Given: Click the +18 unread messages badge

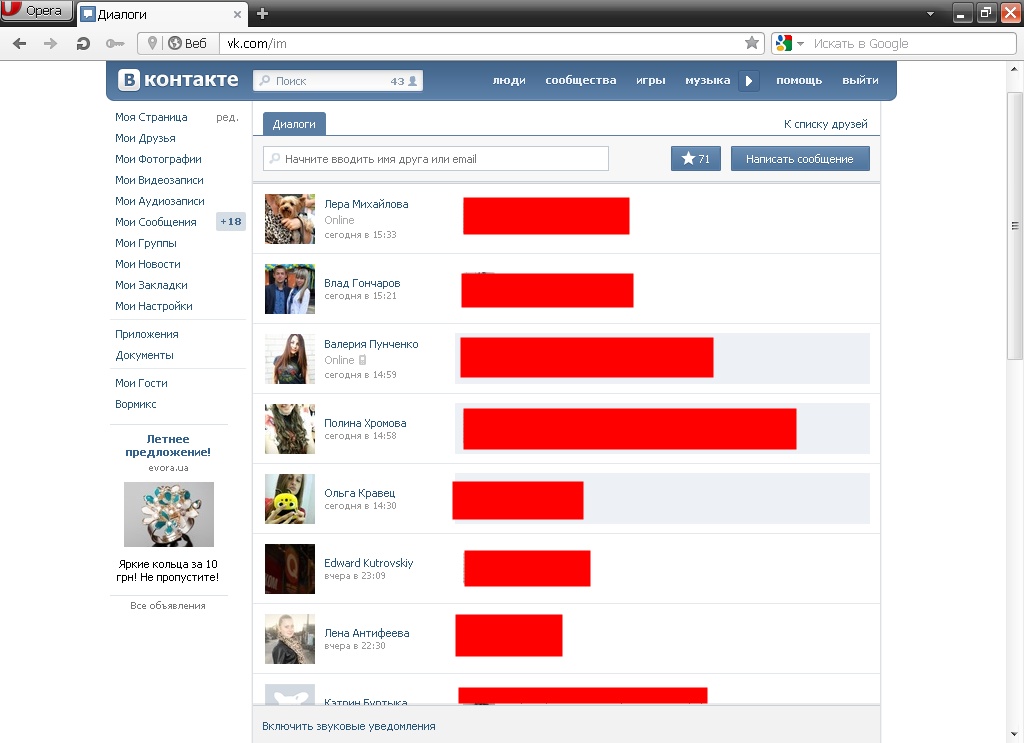Looking at the screenshot, I should pos(231,221).
